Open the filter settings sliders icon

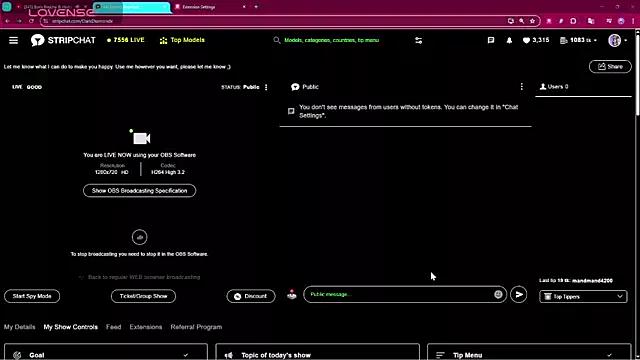point(418,40)
